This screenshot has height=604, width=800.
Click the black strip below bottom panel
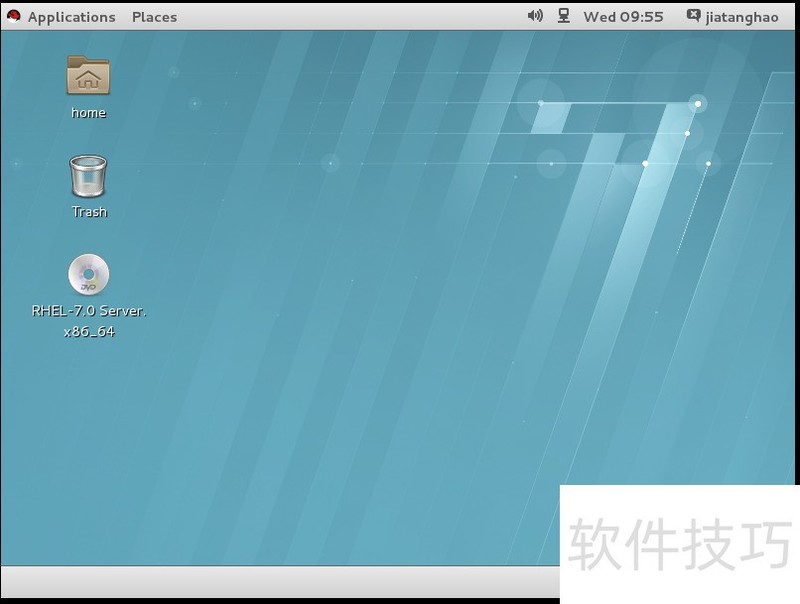280,599
